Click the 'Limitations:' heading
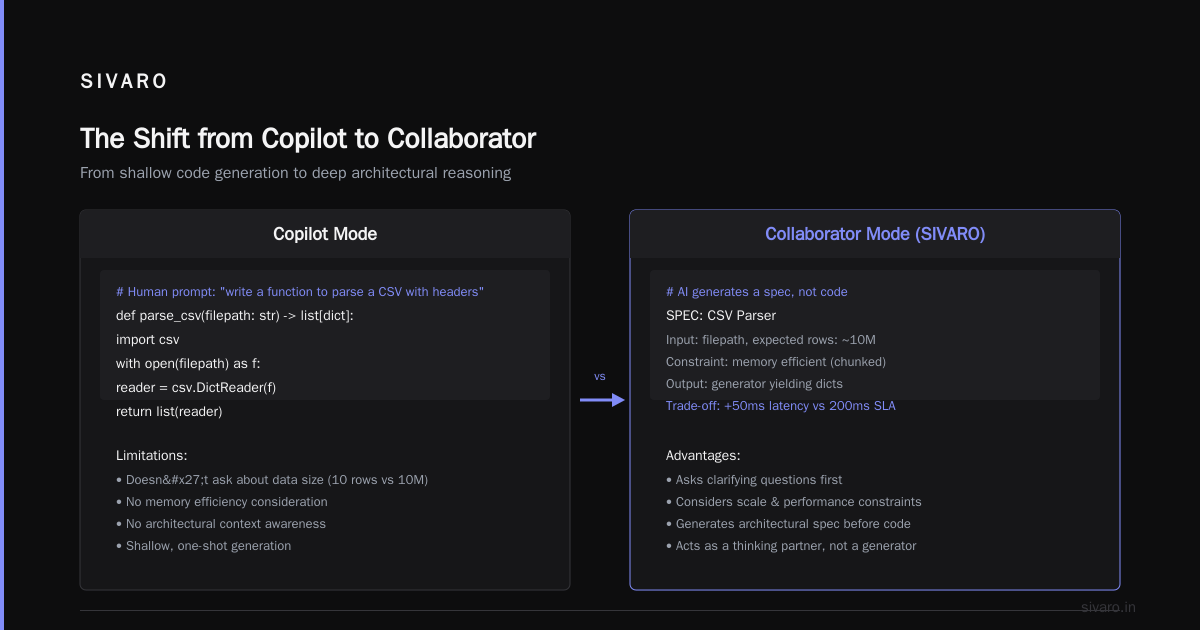The image size is (1200, 630). [x=152, y=455]
